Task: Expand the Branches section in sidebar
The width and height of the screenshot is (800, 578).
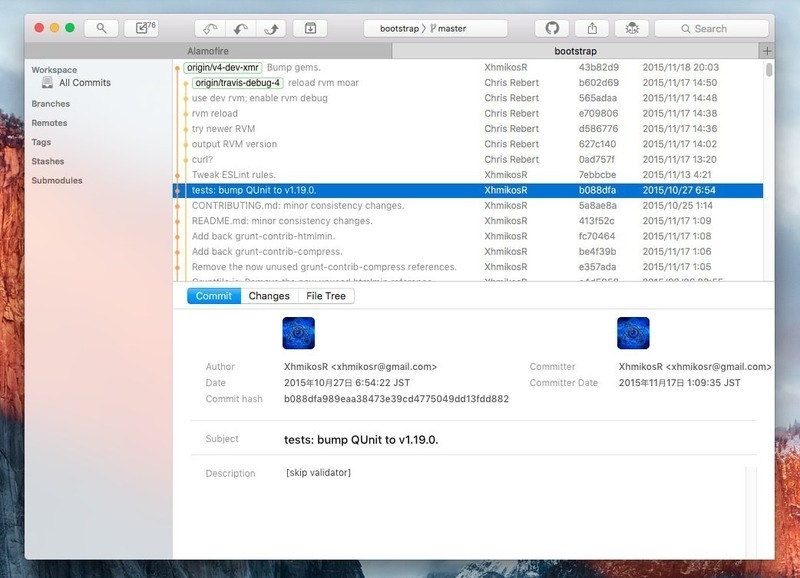Action: click(50, 104)
